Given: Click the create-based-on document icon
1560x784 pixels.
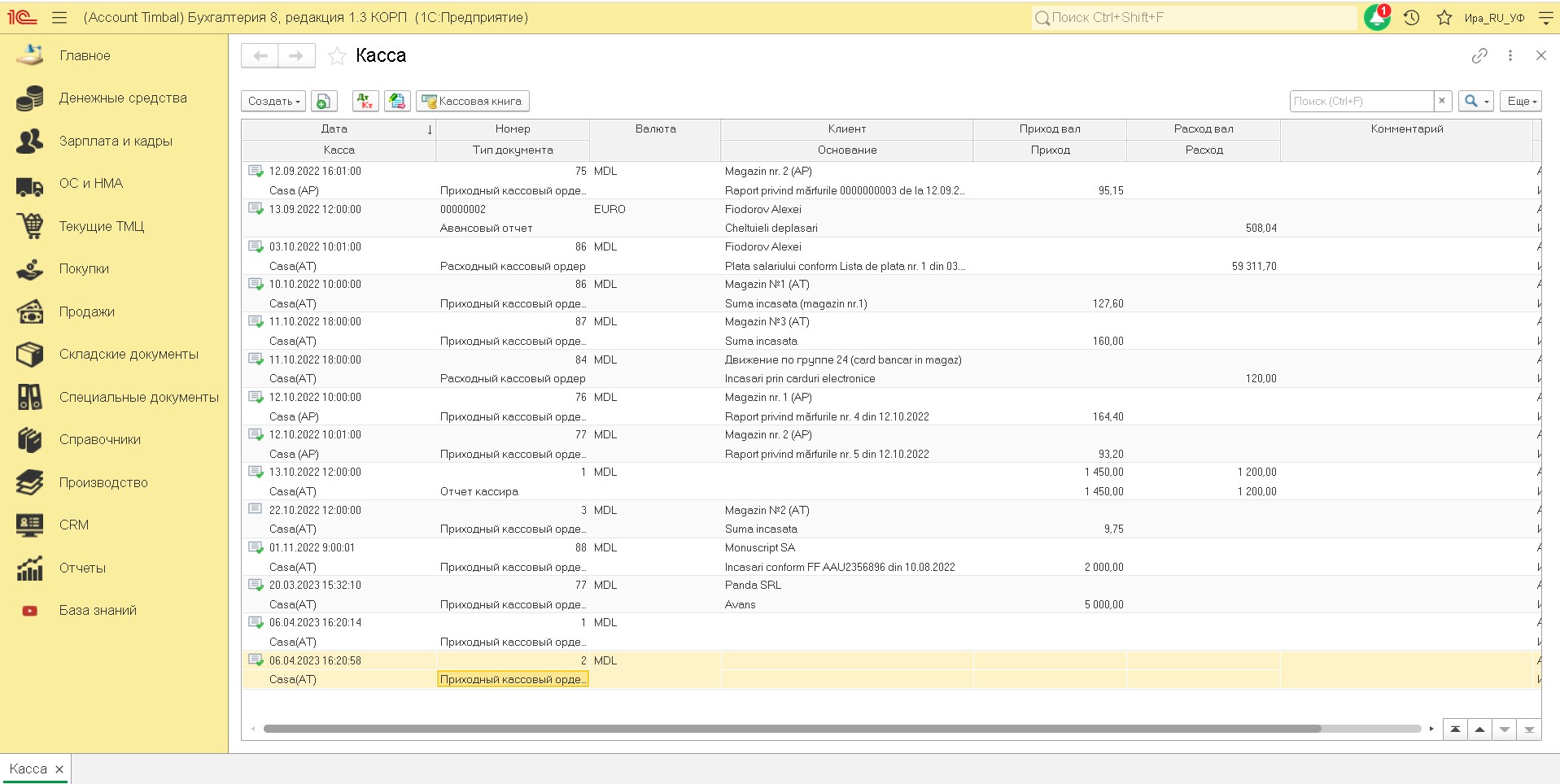Looking at the screenshot, I should [x=397, y=101].
